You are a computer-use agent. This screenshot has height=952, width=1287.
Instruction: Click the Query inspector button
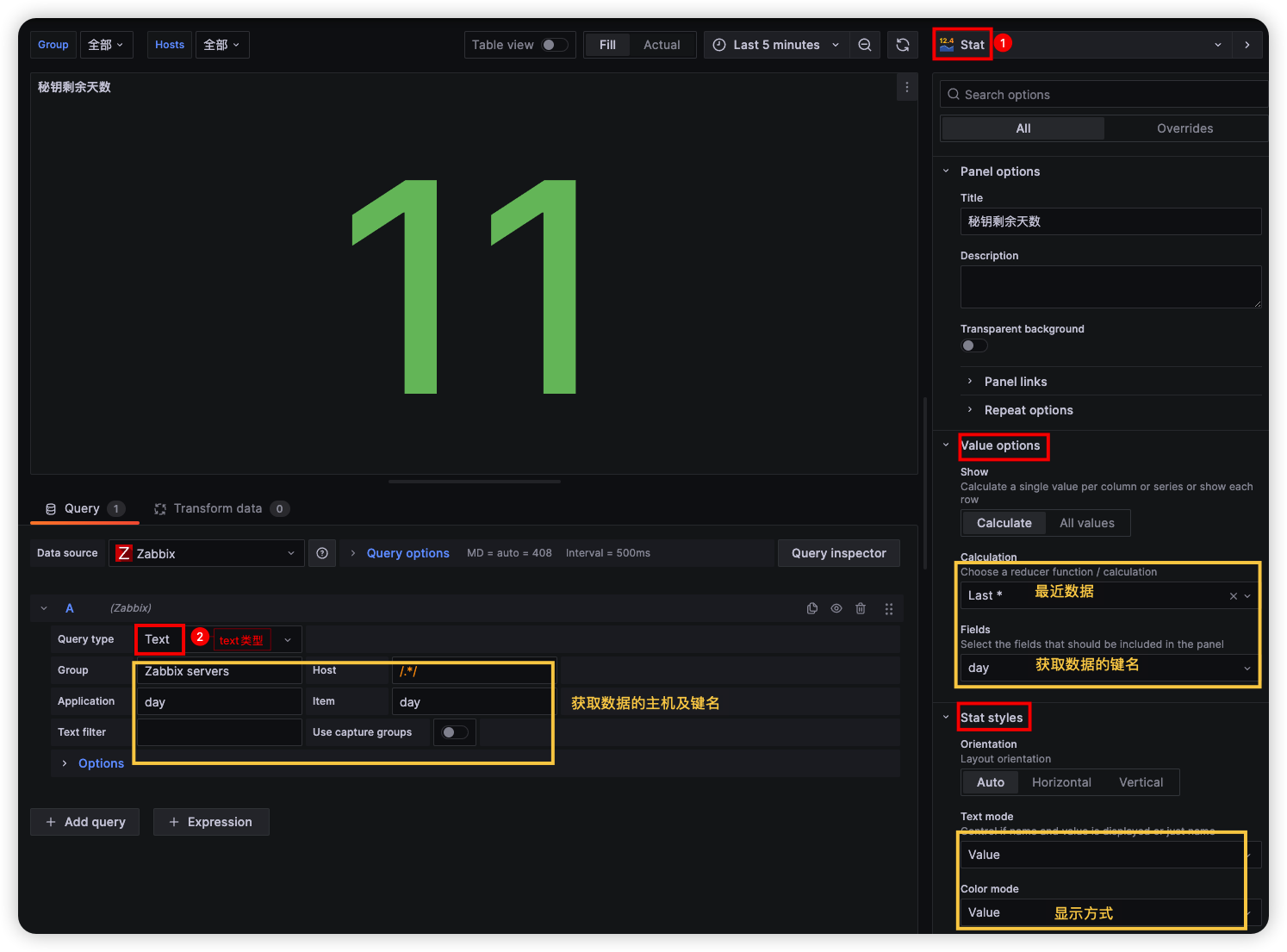[x=838, y=553]
